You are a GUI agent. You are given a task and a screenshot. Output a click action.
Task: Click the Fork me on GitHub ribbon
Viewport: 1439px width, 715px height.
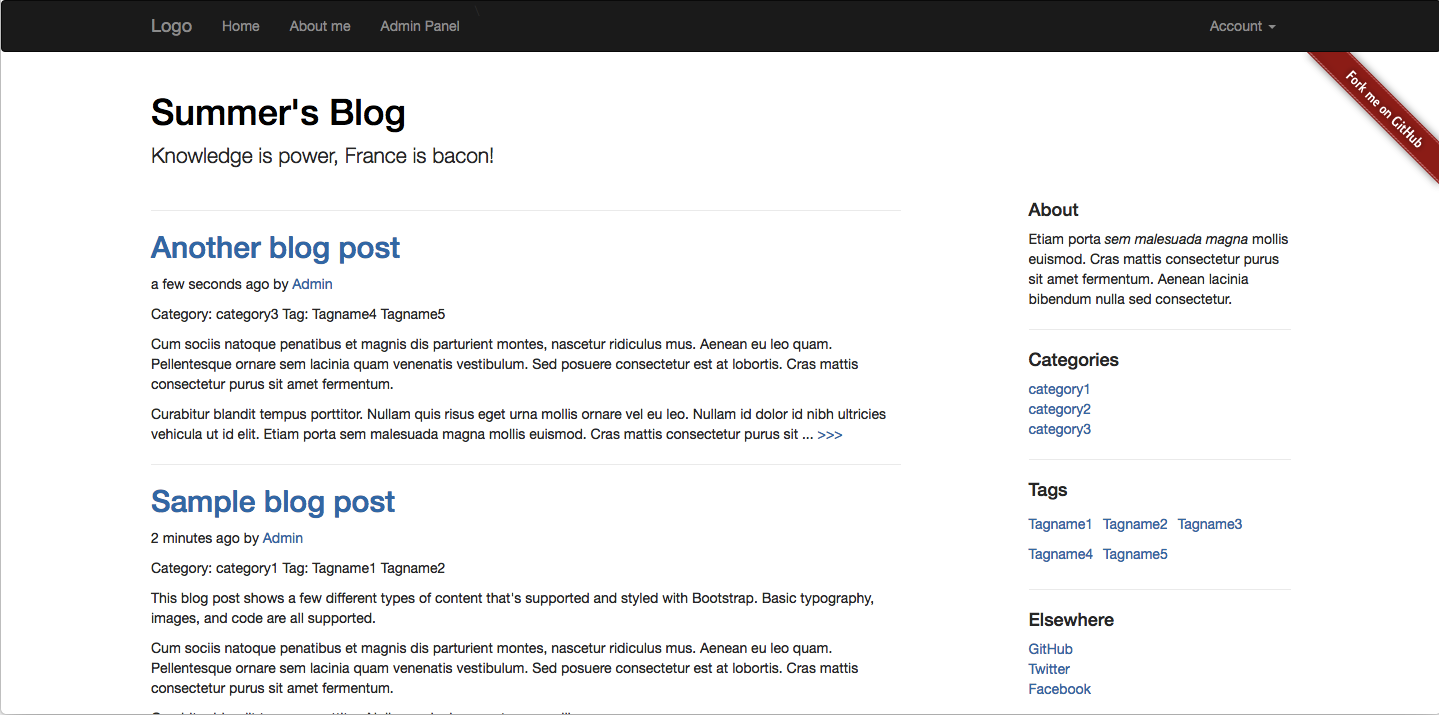pyautogui.click(x=1386, y=105)
